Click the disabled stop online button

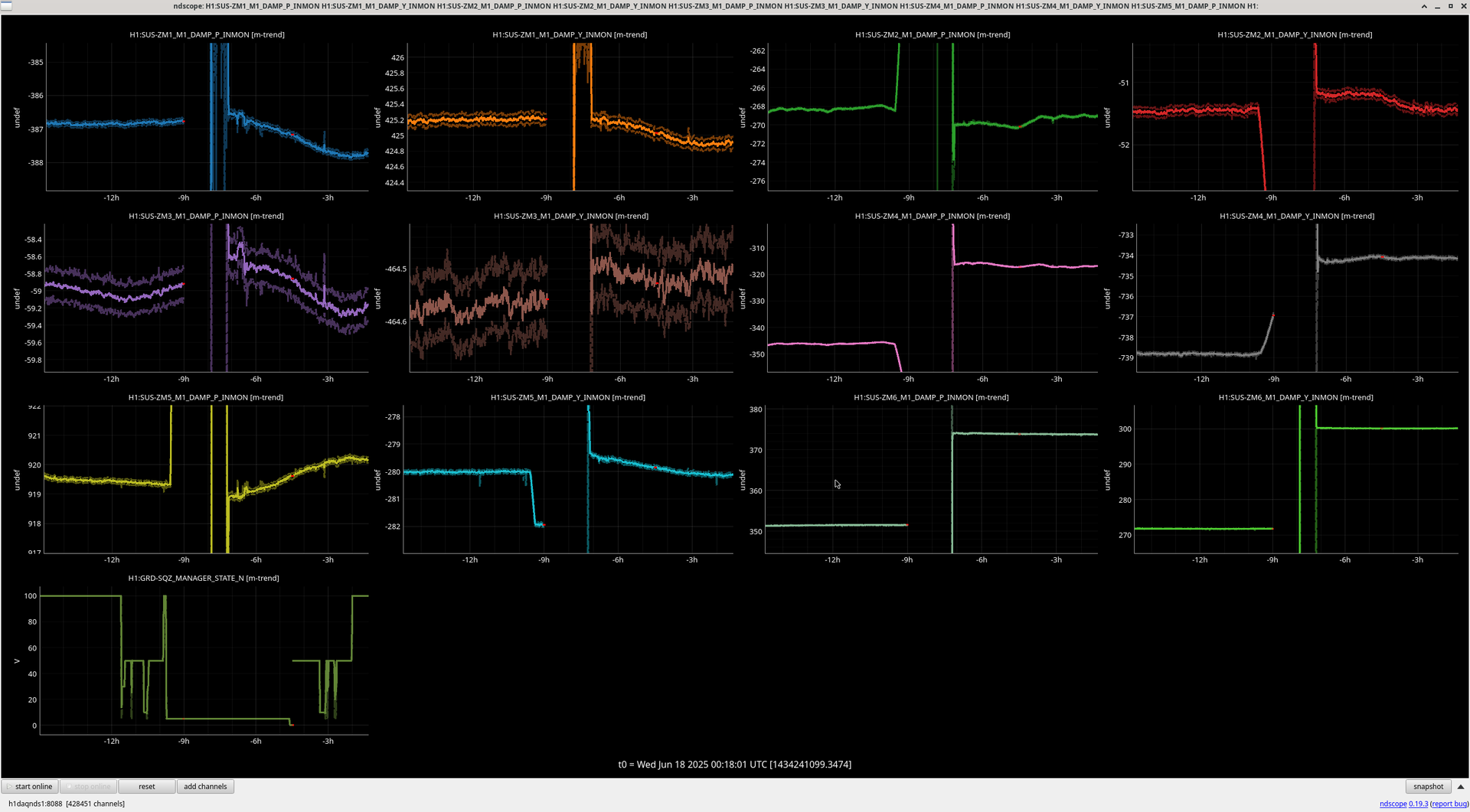coord(88,786)
